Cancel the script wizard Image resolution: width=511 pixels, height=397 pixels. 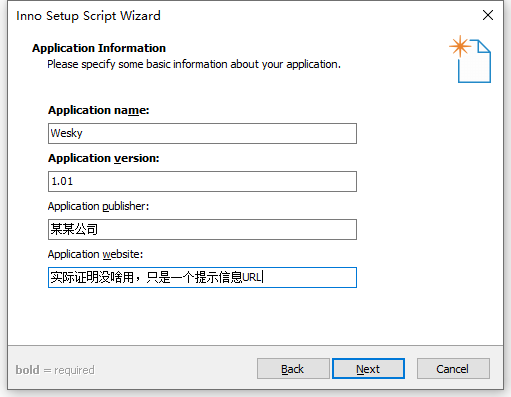click(453, 369)
